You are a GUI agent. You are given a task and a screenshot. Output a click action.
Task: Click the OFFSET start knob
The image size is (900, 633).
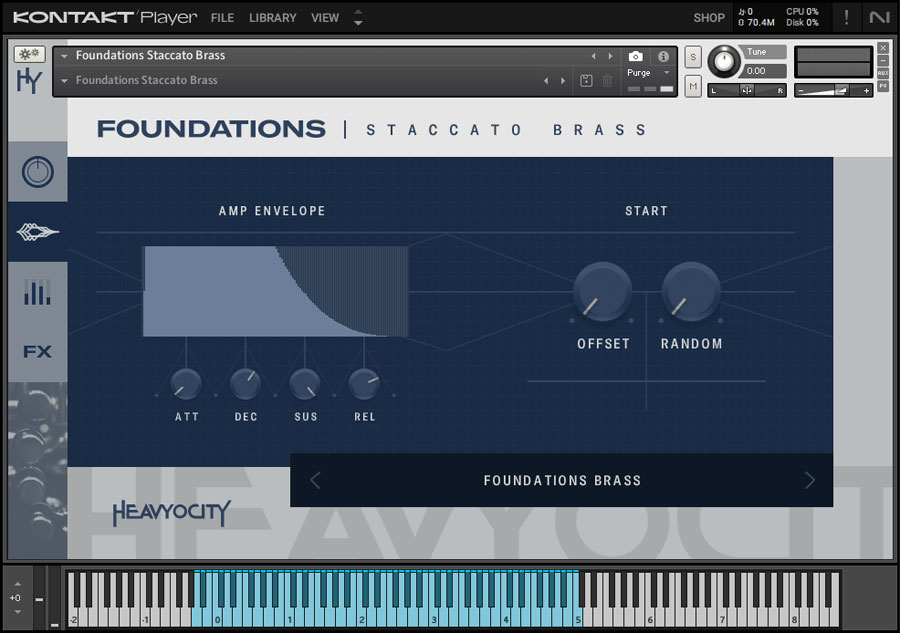602,292
